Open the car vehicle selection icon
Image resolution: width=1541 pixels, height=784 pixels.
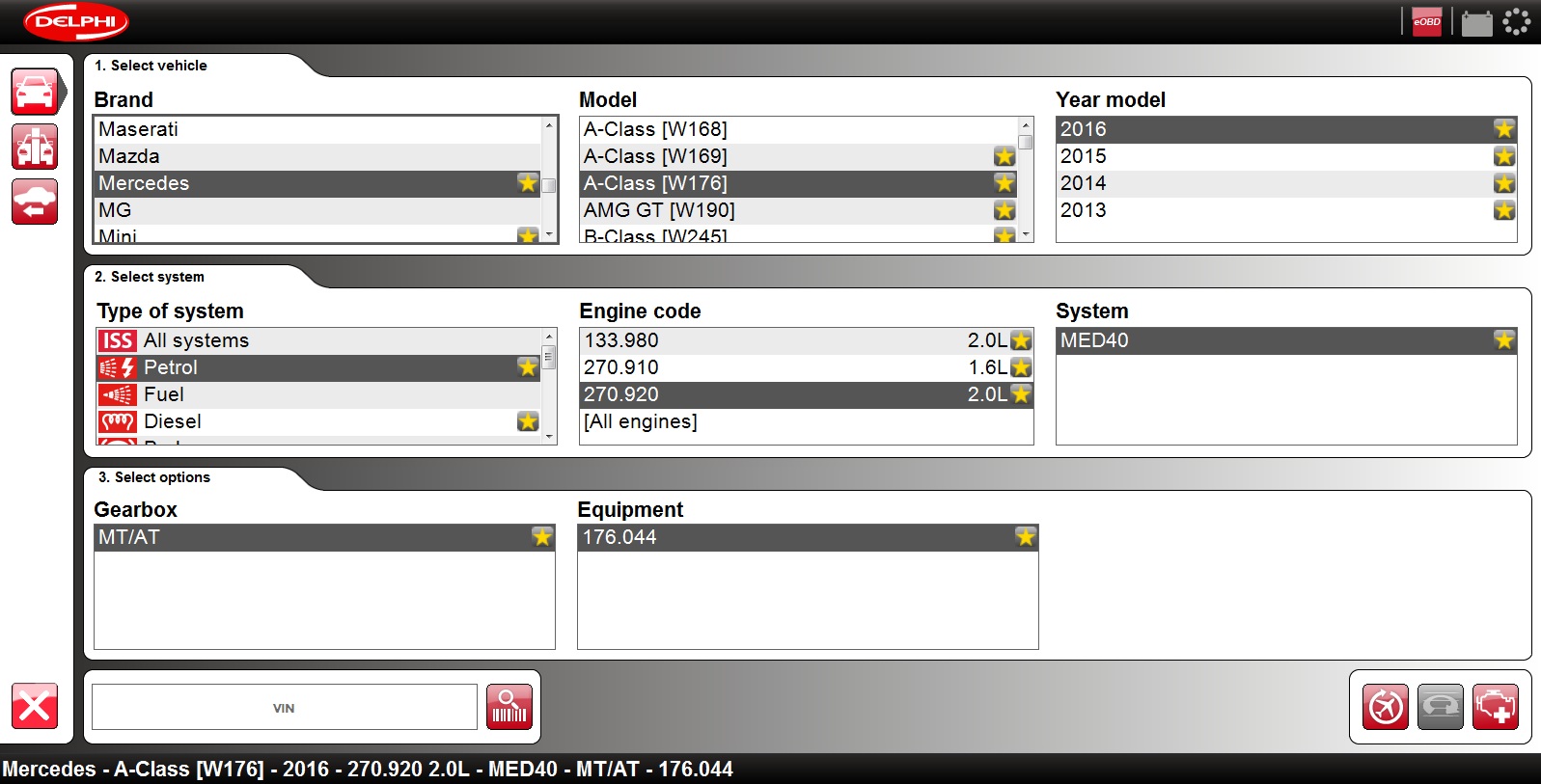35,93
